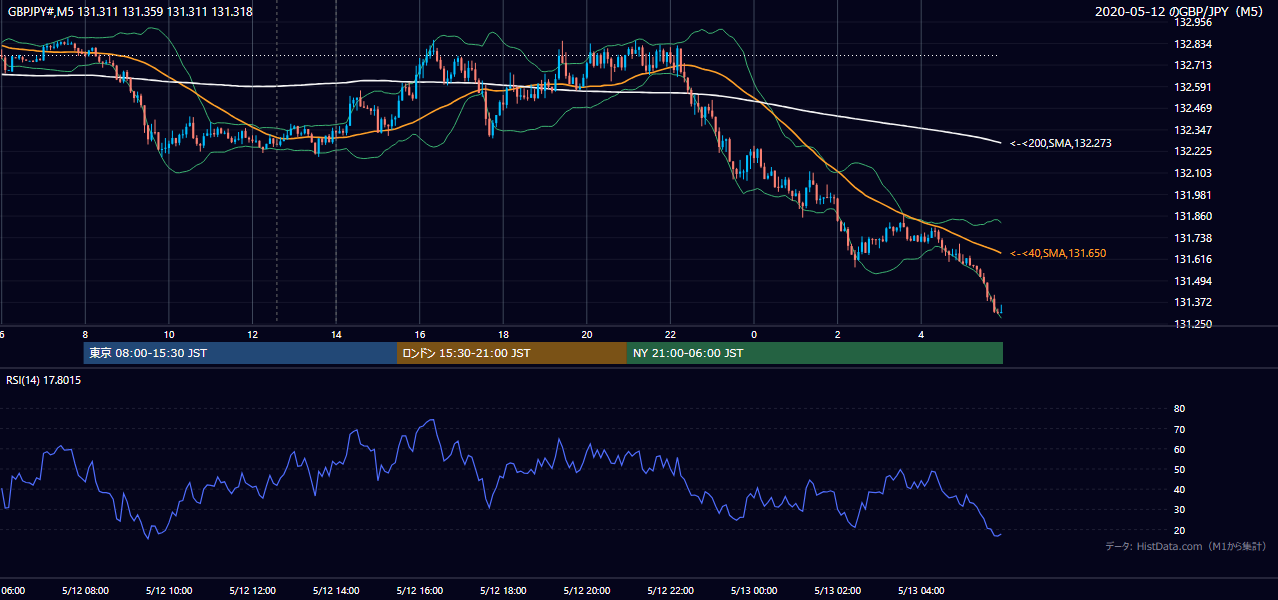Click the bottom date label 5/12 20:00

pos(587,590)
